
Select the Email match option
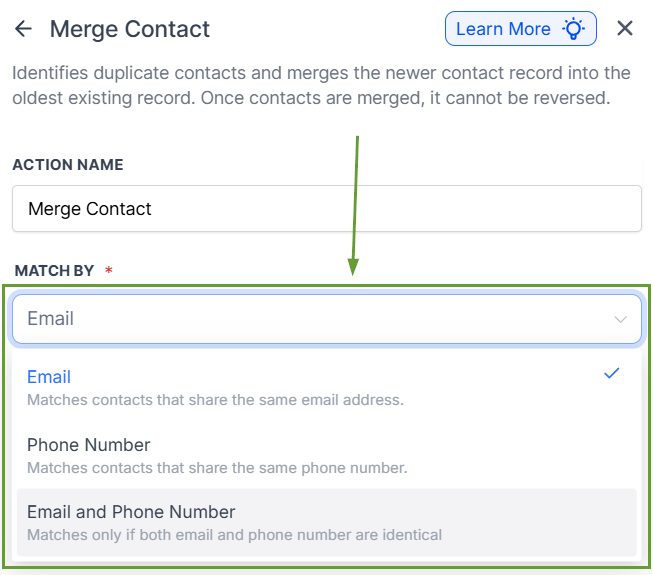coord(49,377)
